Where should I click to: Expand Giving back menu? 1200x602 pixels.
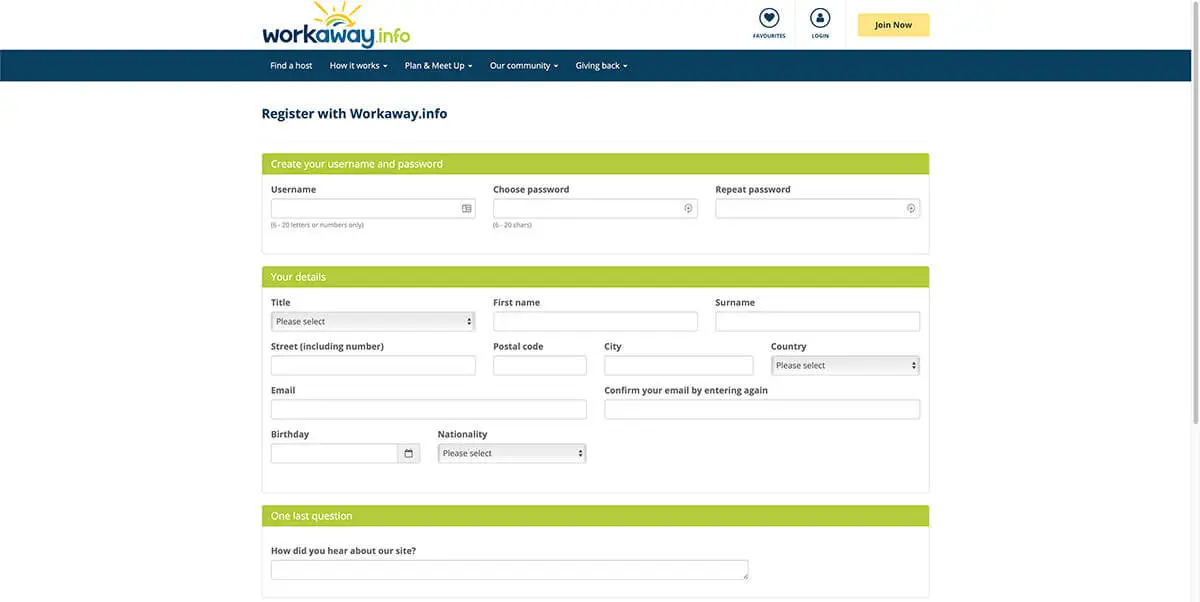pyautogui.click(x=601, y=66)
